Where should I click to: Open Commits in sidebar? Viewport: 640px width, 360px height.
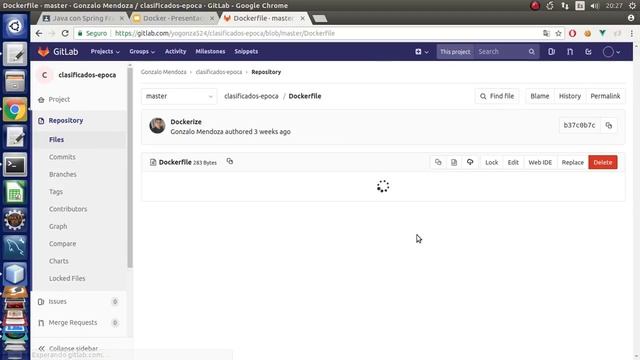coord(62,157)
